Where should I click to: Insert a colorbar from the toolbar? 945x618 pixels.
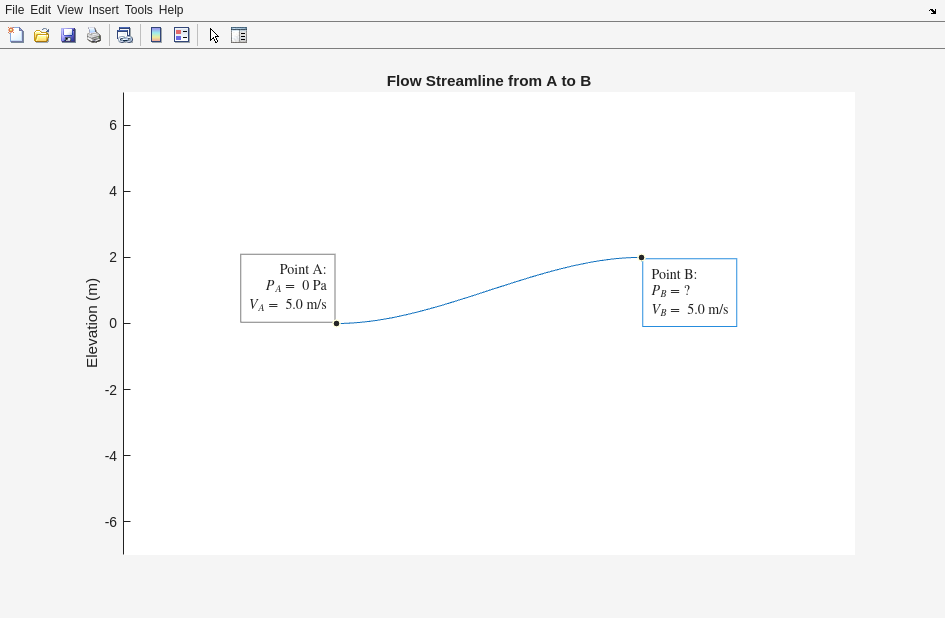coord(156,35)
